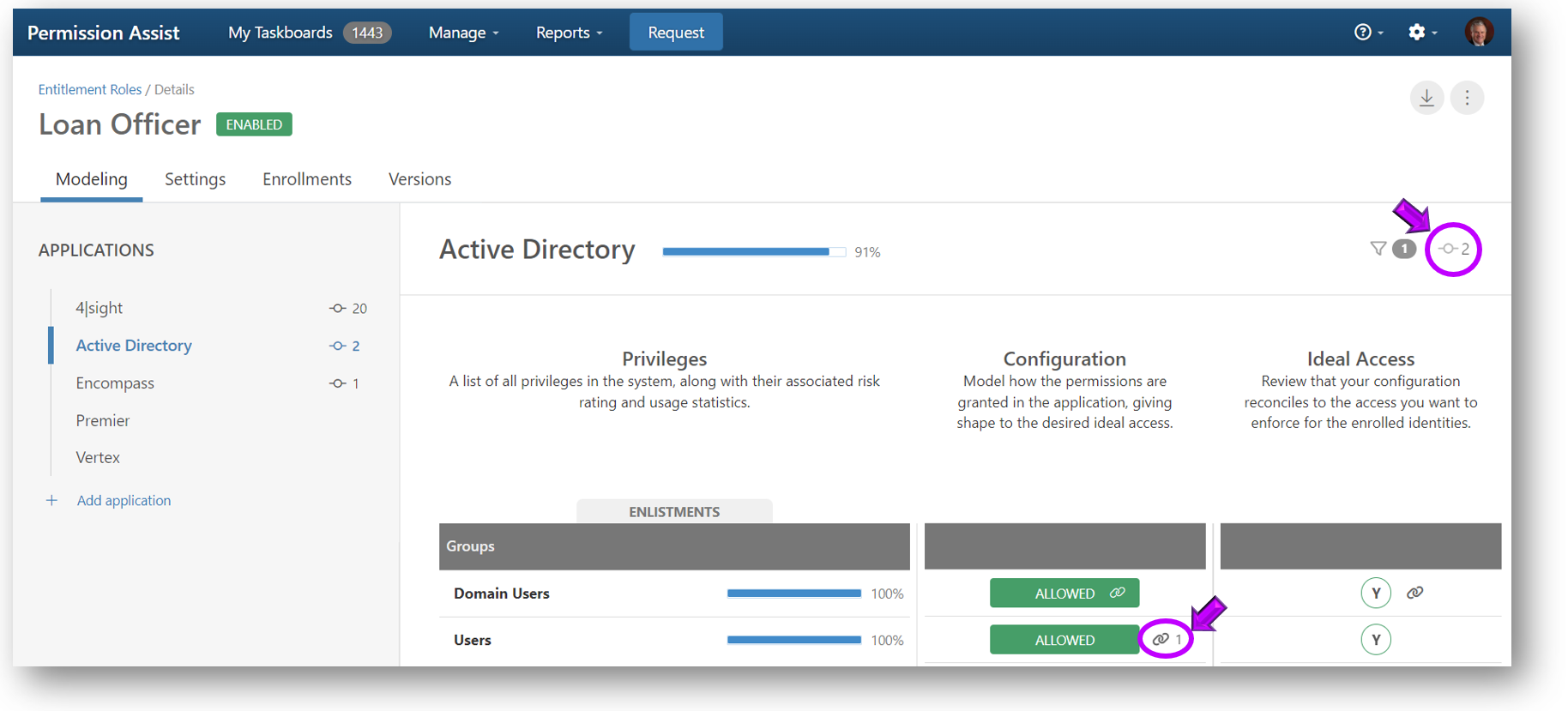Go to Entitlement Roles breadcrumb link
This screenshot has height=711, width=1568.
90,89
